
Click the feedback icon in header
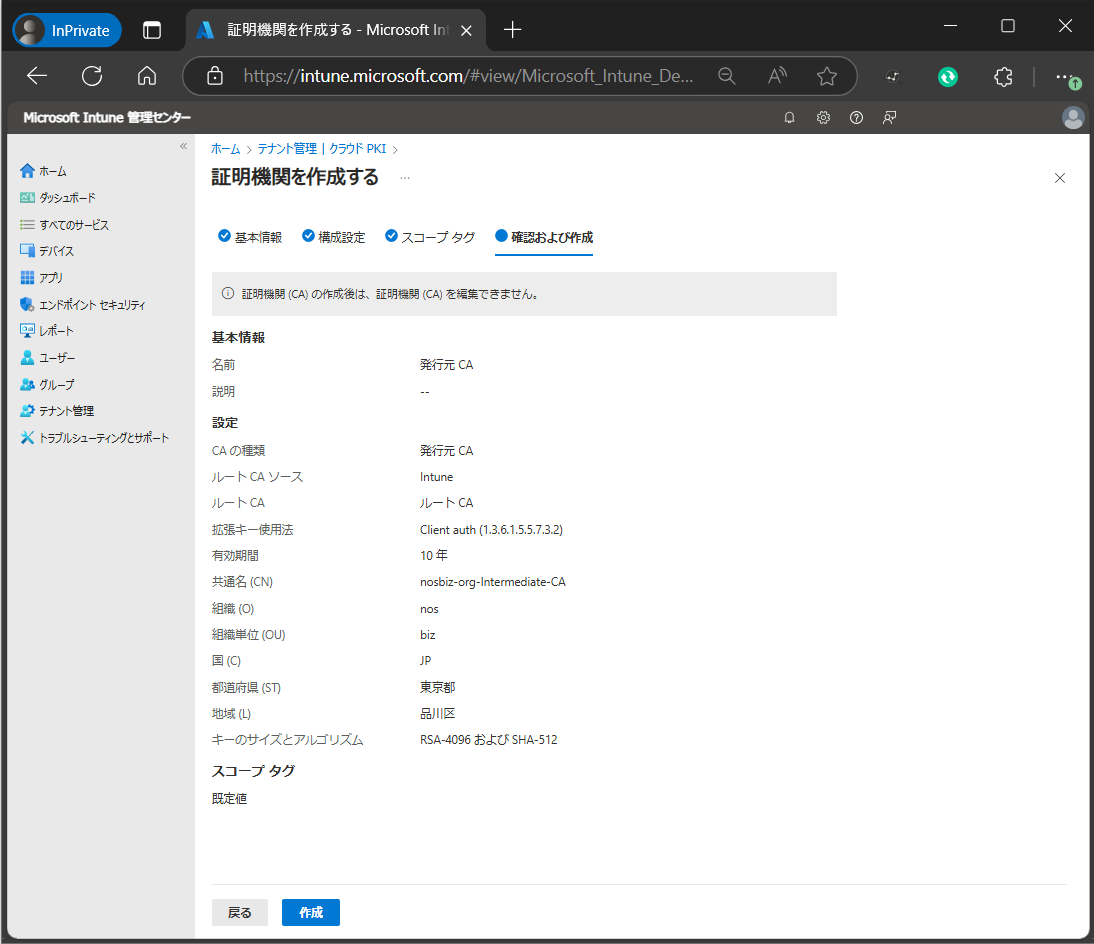pos(889,118)
